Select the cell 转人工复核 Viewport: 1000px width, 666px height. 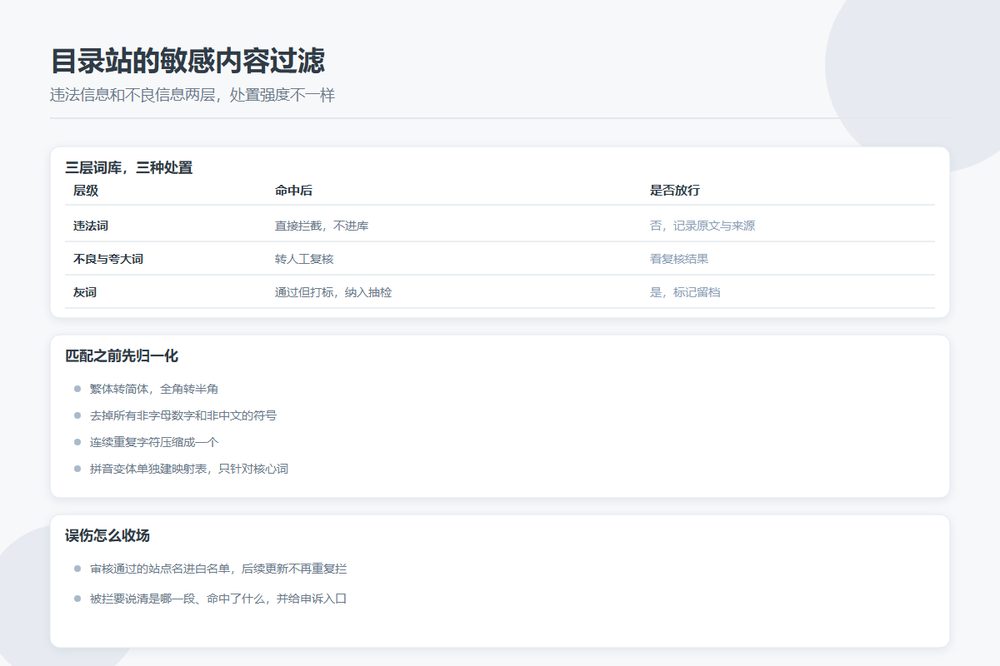[x=304, y=259]
